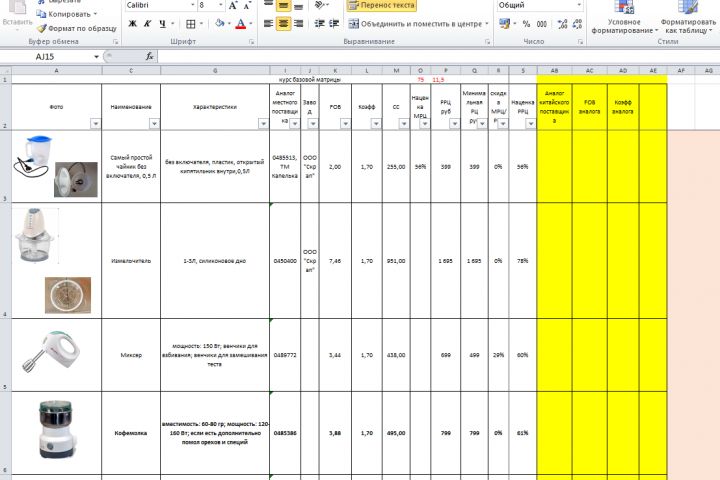The image size is (720, 480).
Task: Open dropdown arrow of Объединить и поместить в центре
Action: [487, 23]
